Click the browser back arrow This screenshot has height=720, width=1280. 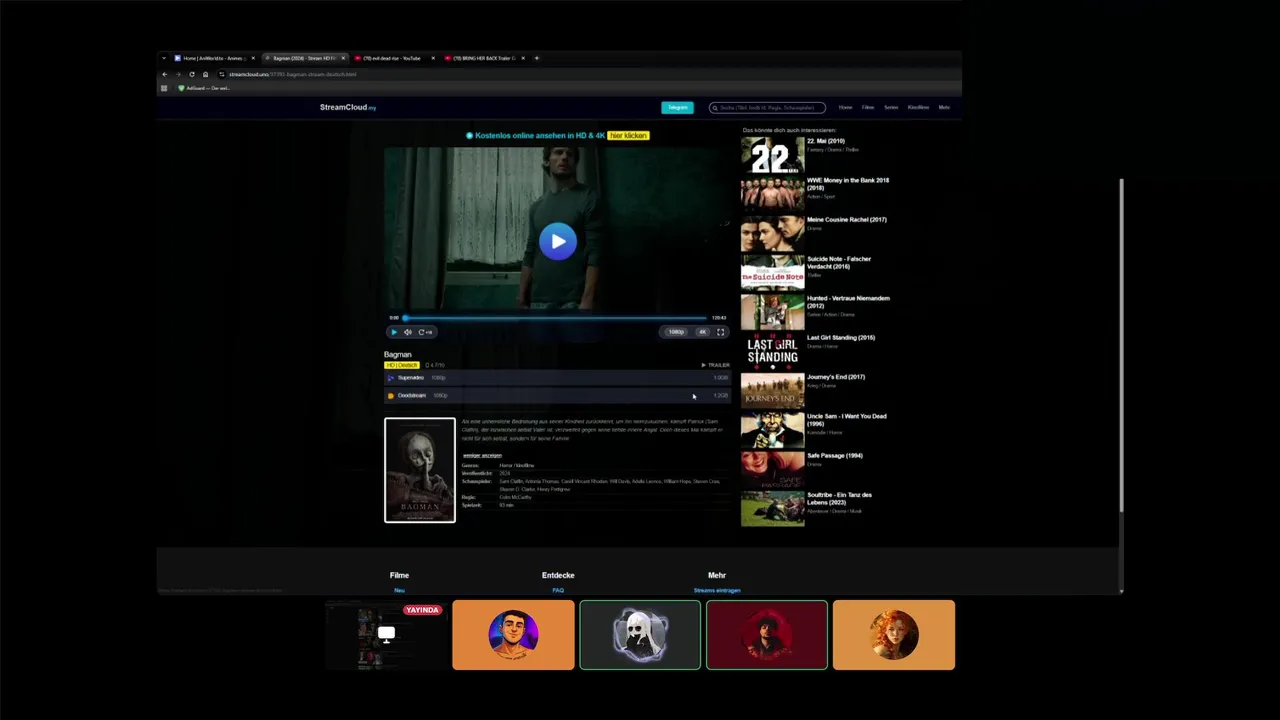pos(165,74)
